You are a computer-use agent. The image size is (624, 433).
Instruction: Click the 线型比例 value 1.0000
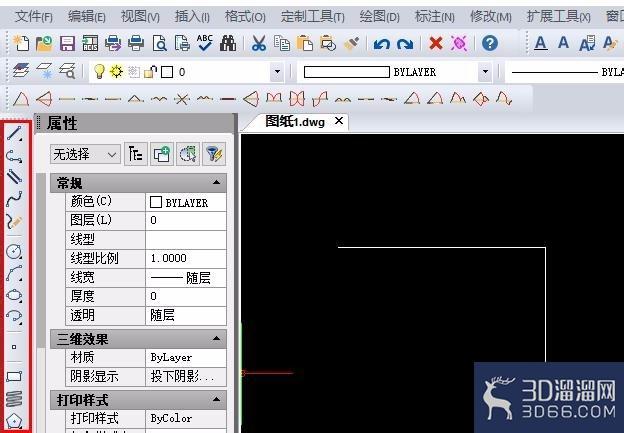pyautogui.click(x=186, y=258)
